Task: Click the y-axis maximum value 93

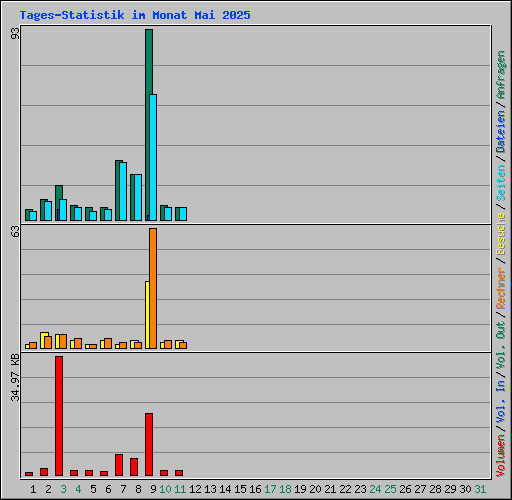Action: pyautogui.click(x=15, y=33)
